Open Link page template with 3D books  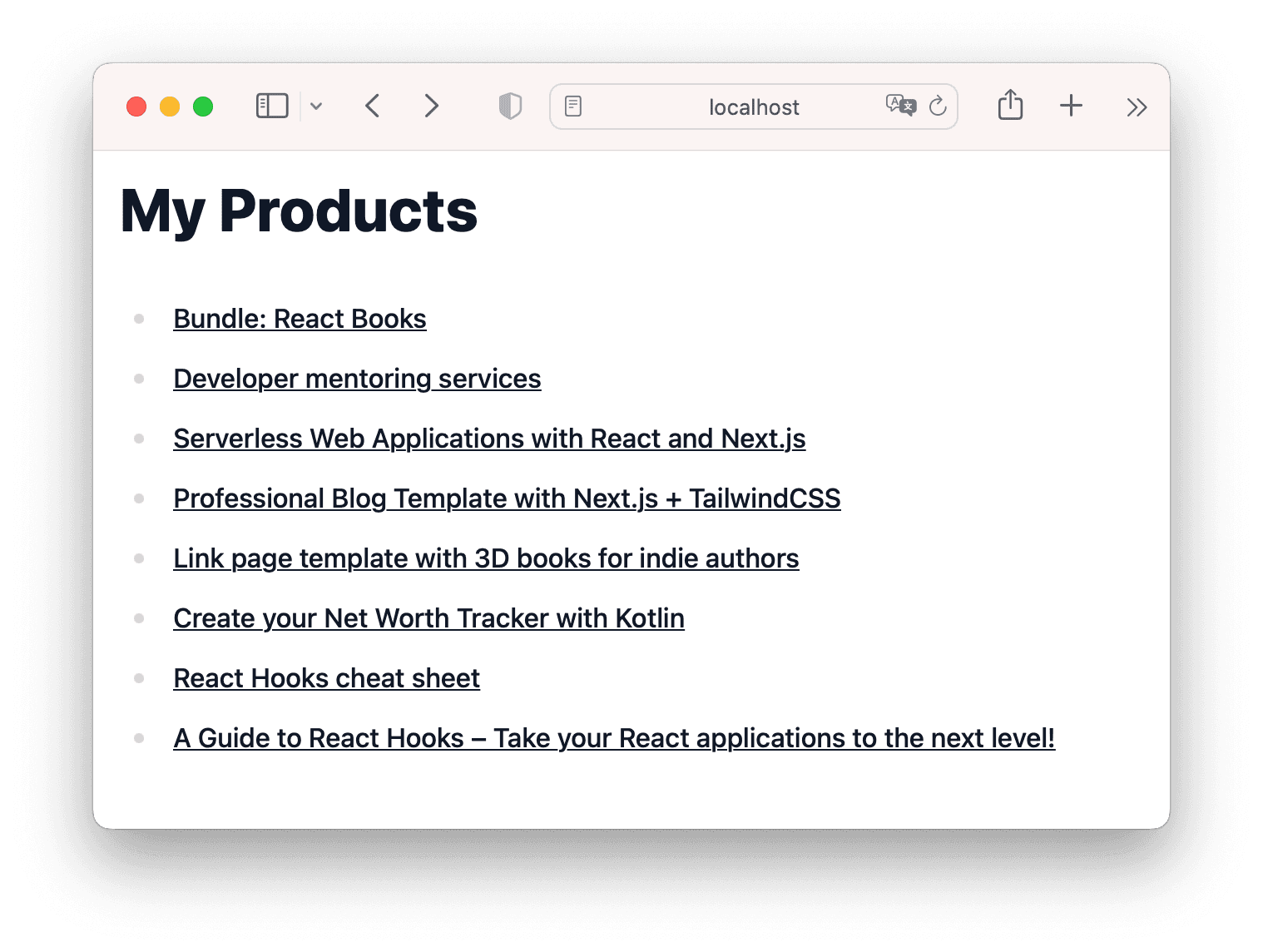point(486,558)
